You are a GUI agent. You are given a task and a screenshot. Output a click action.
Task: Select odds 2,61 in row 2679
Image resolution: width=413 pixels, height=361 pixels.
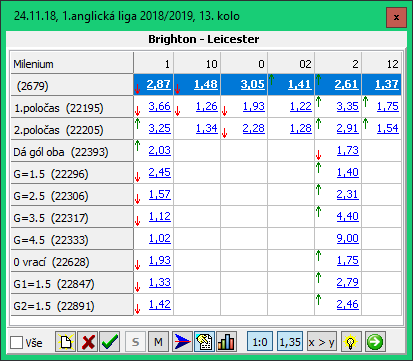pos(347,84)
